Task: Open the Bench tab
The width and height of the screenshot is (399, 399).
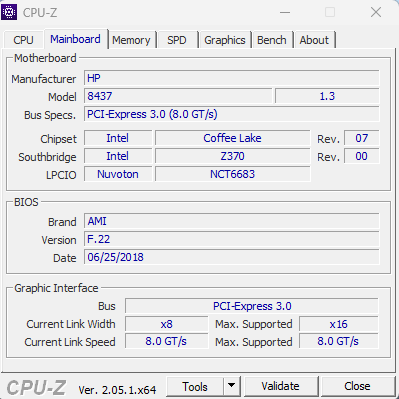Action: tap(272, 40)
